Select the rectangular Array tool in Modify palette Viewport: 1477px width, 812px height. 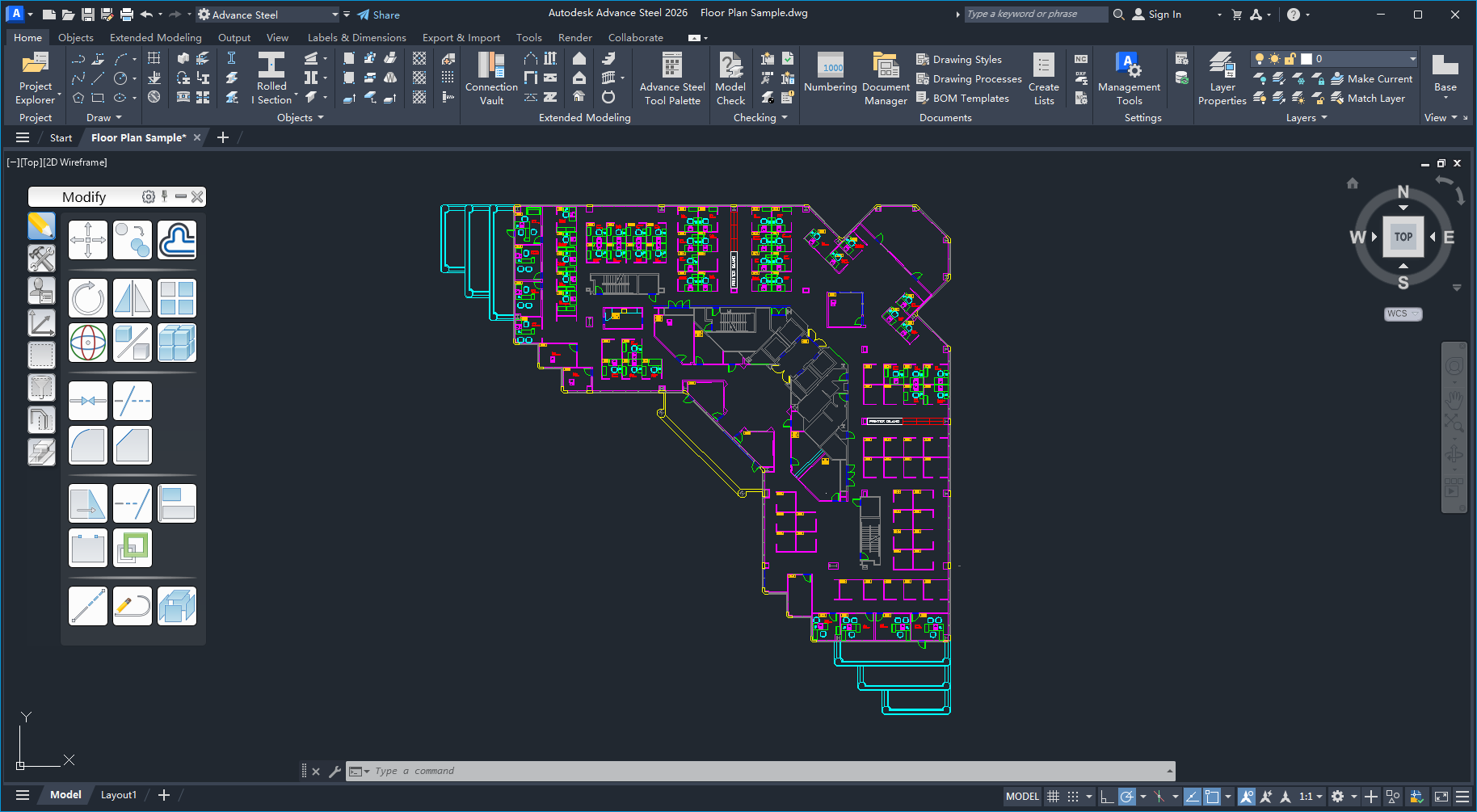pyautogui.click(x=177, y=298)
